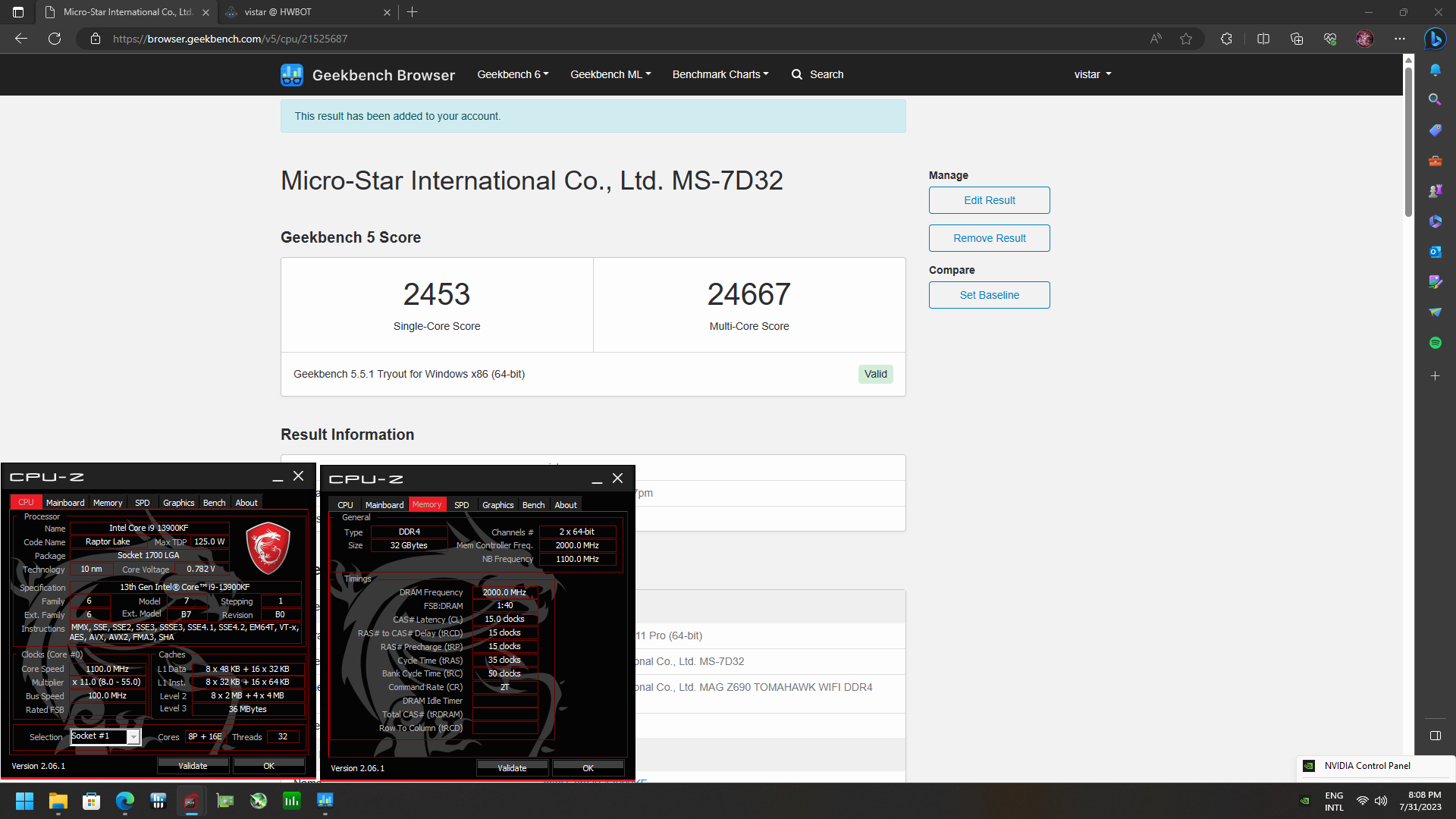Click the Windows Start button

click(24, 801)
